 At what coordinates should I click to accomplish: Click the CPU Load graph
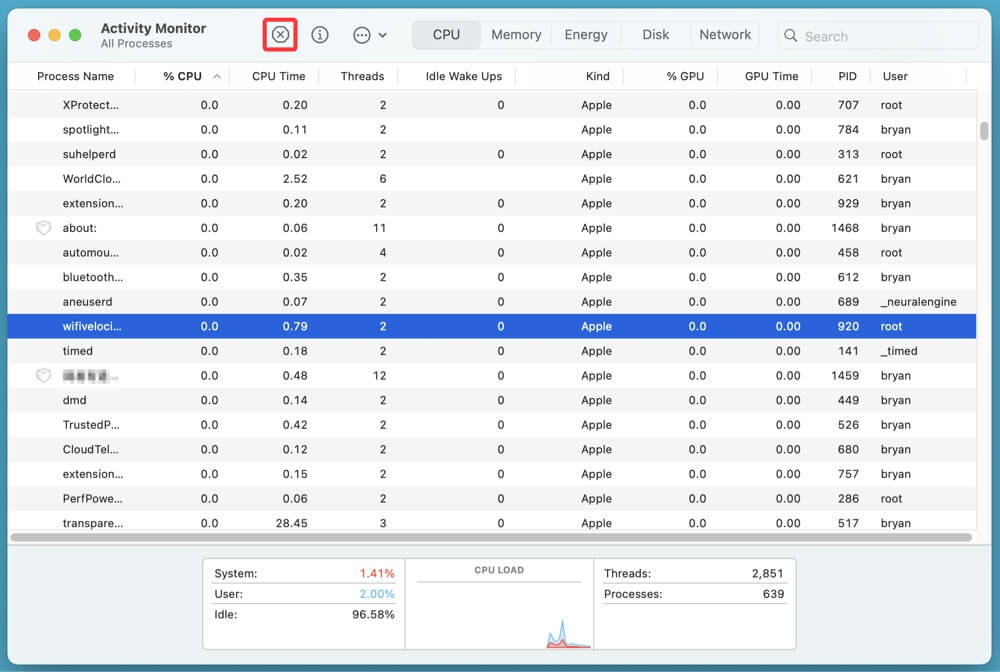click(498, 612)
